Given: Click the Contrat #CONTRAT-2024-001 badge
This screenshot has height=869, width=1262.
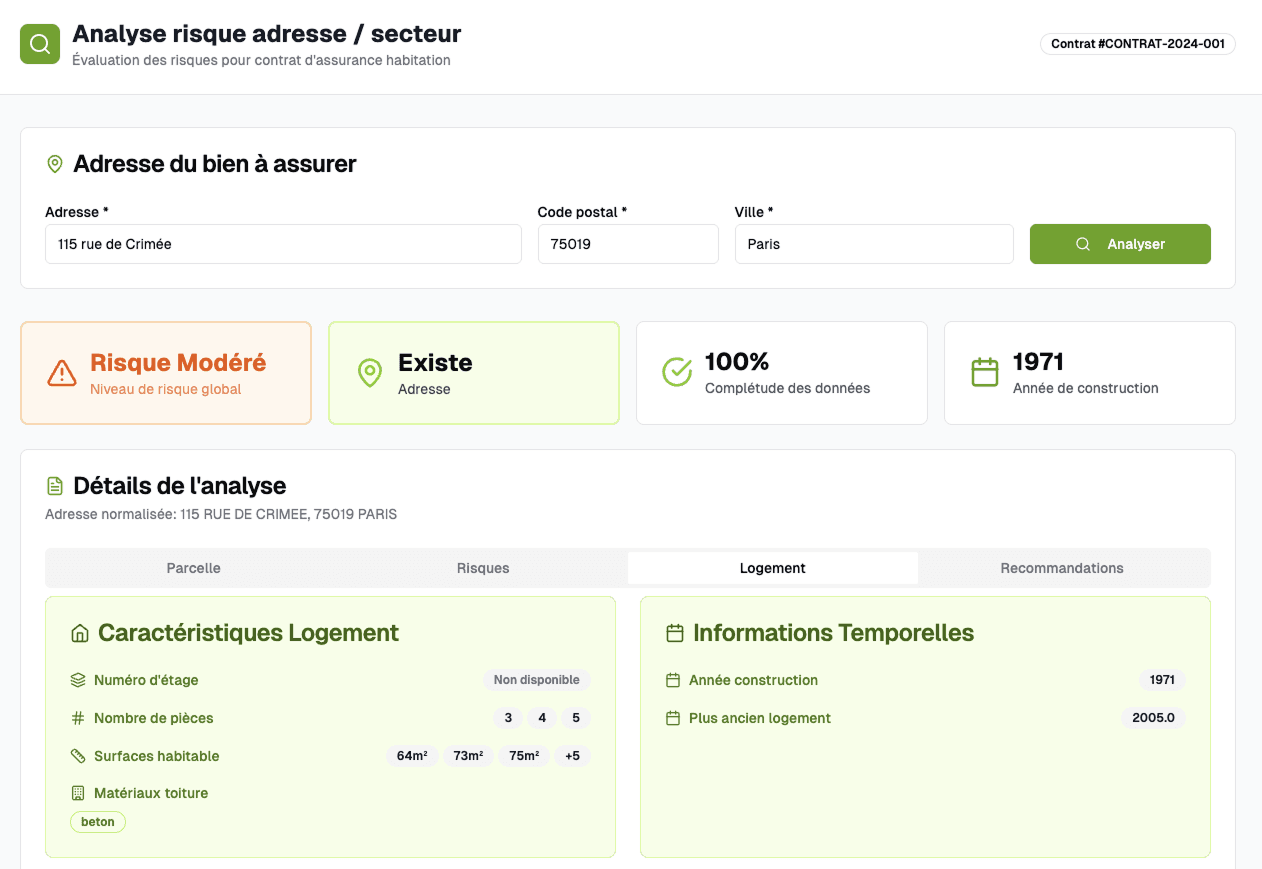Looking at the screenshot, I should 1137,44.
